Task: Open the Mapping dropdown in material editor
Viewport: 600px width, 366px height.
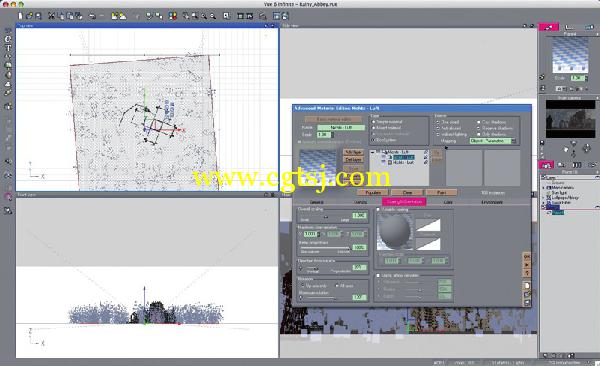Action: 493,141
